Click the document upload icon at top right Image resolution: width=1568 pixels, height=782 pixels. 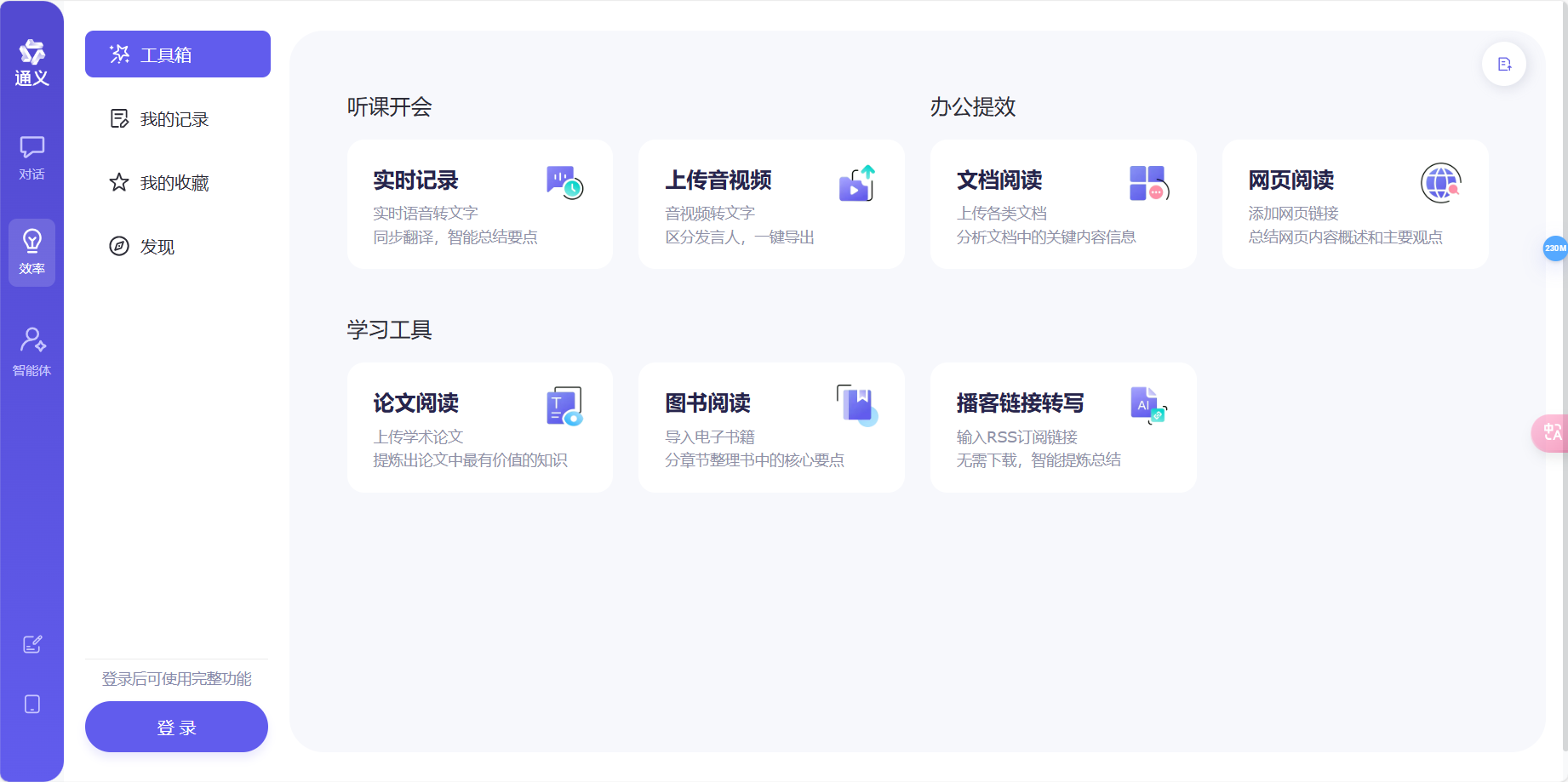[1503, 64]
